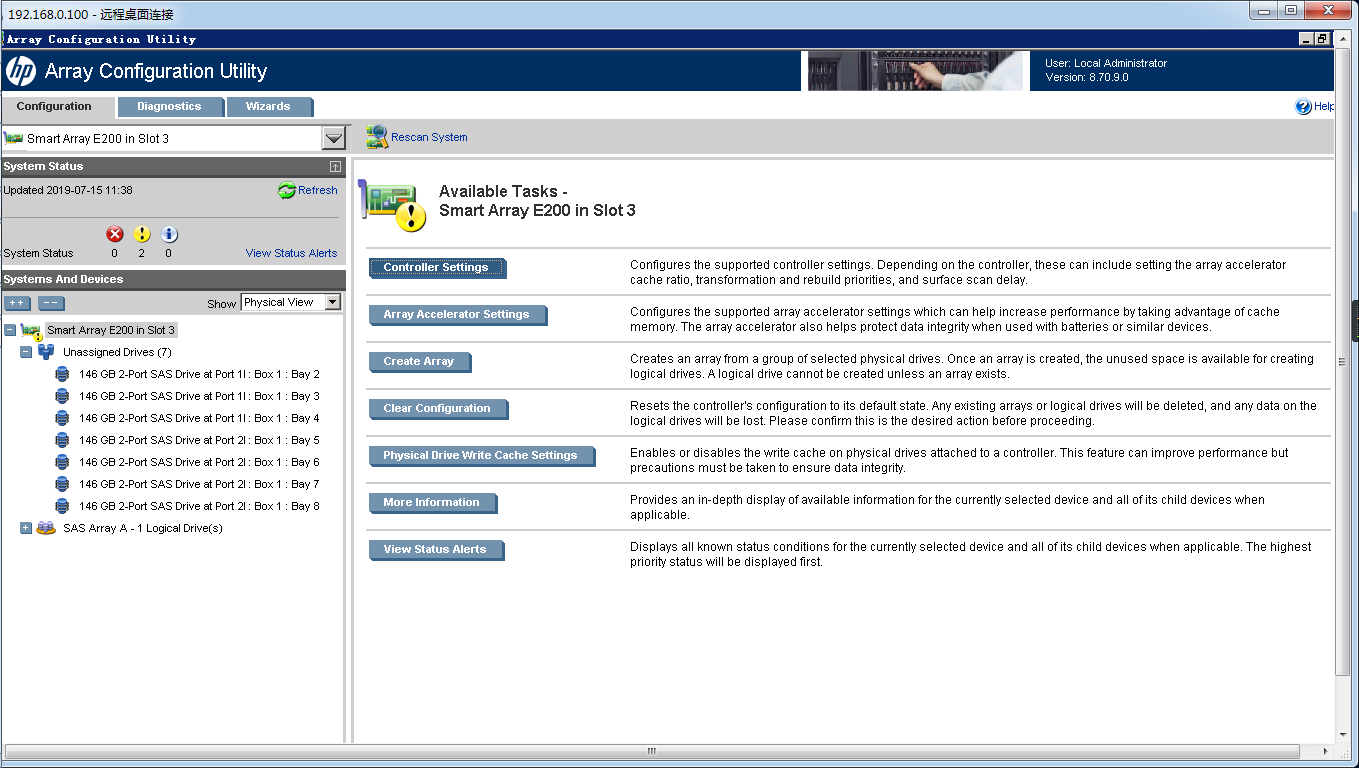Click the yellow warning status icon
The width and height of the screenshot is (1359, 768).
142,234
